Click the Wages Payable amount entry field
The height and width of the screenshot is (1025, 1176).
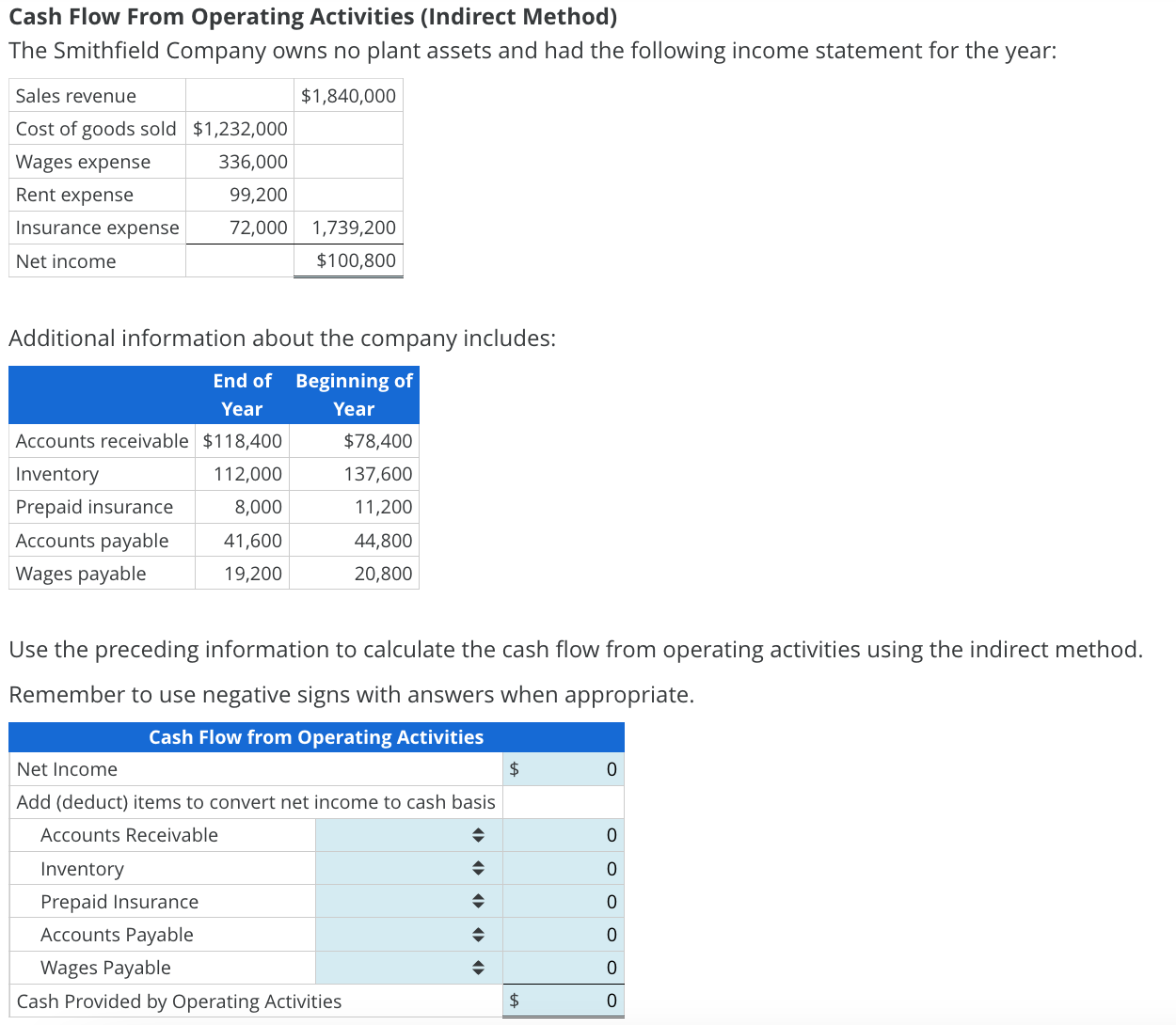[564, 967]
